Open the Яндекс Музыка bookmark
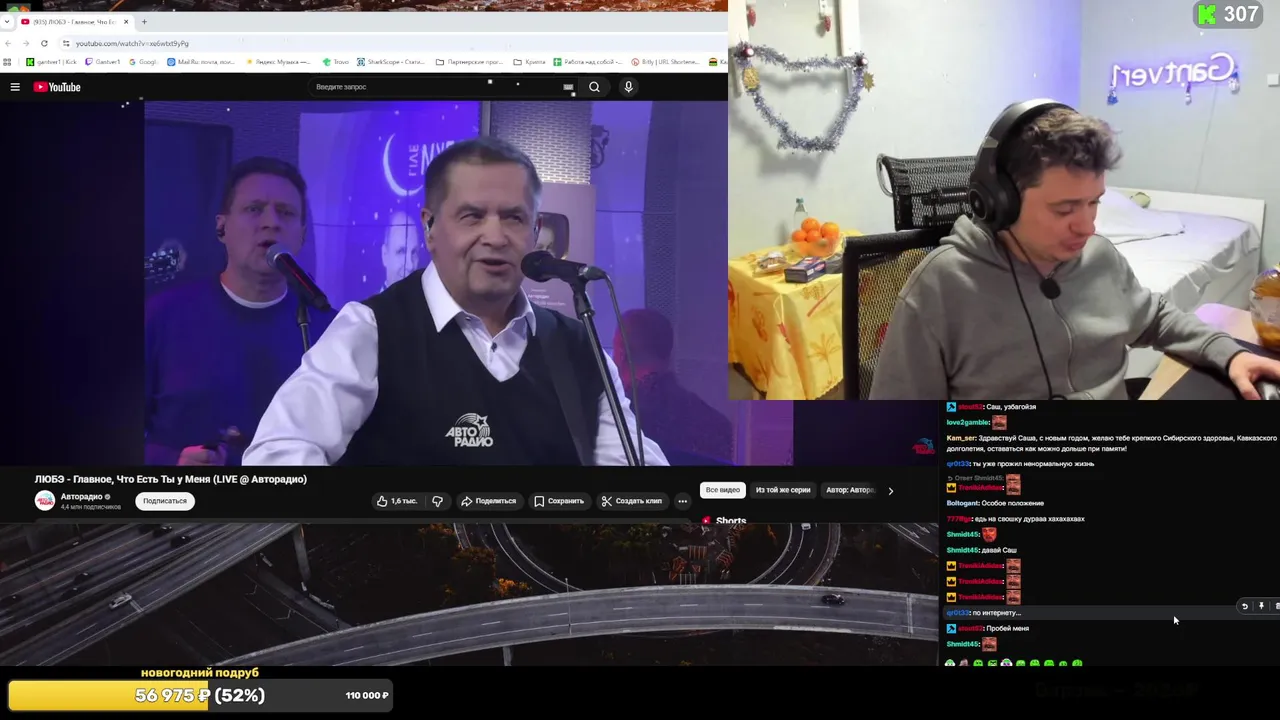1280x720 pixels. click(x=278, y=62)
